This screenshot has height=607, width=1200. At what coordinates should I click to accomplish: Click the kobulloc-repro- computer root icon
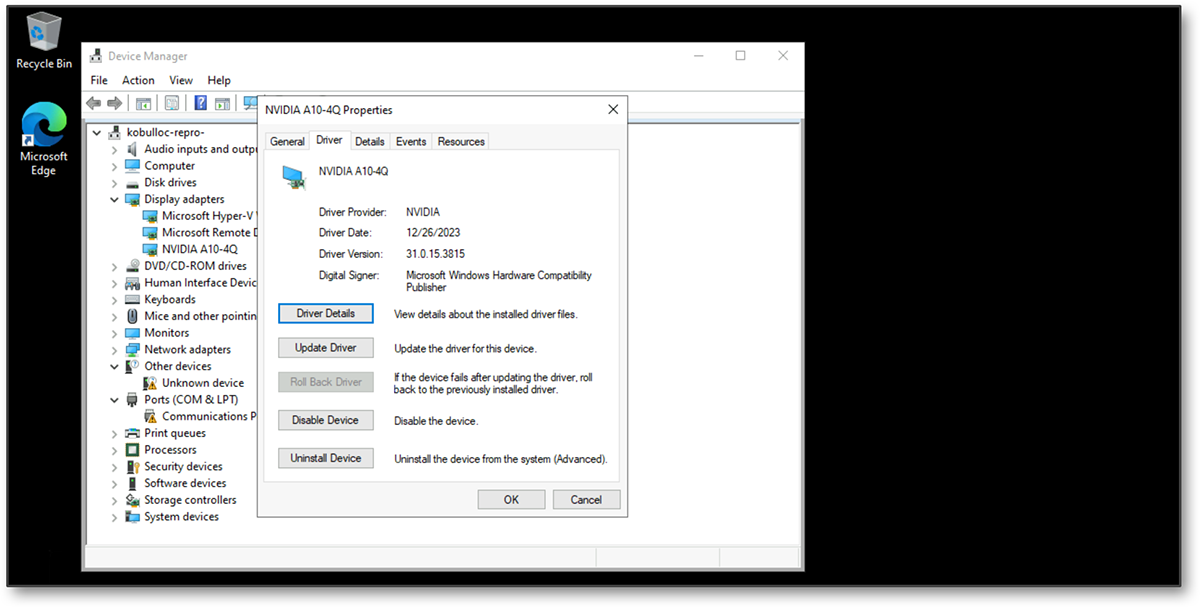pyautogui.click(x=114, y=132)
